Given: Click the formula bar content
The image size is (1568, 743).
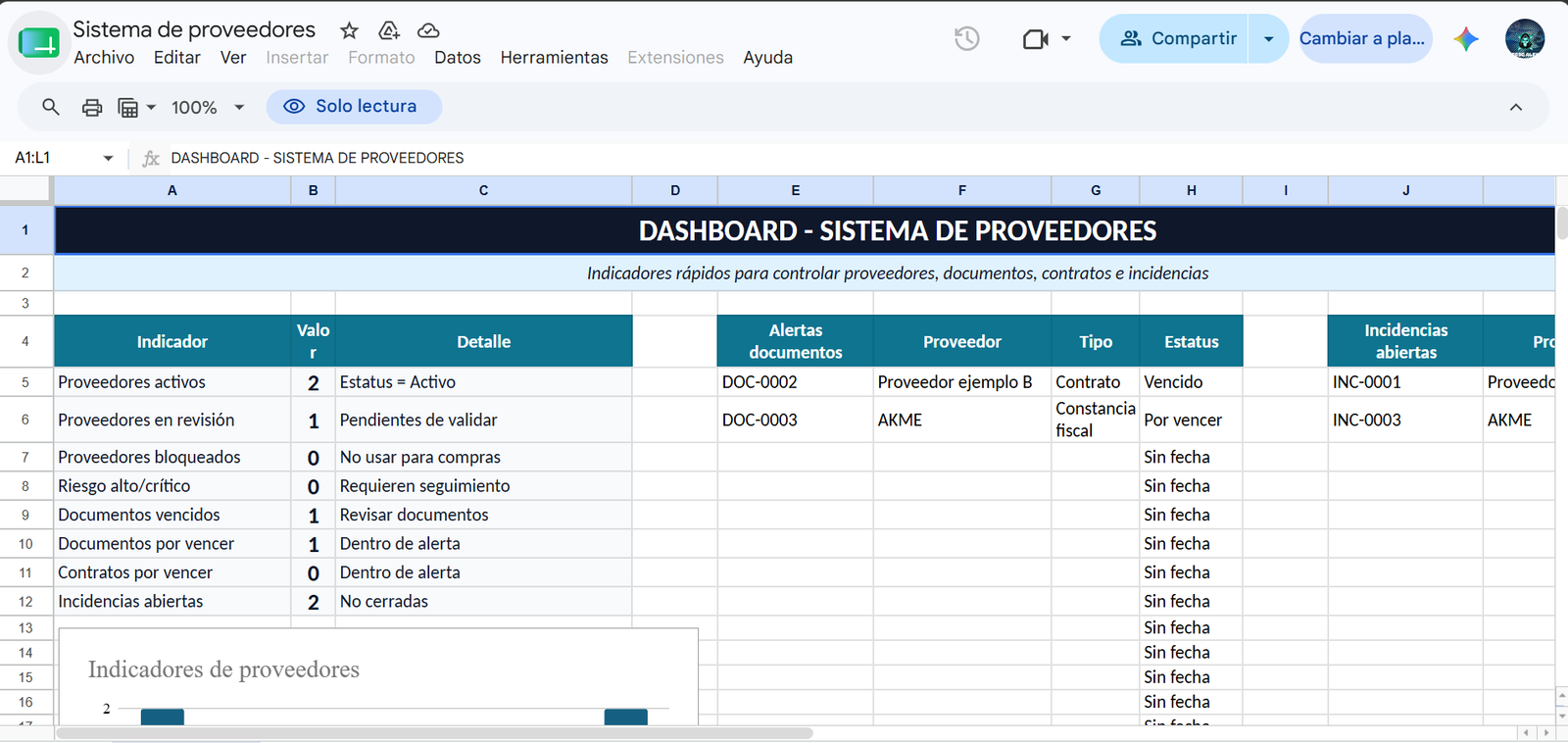Looking at the screenshot, I should click(x=318, y=158).
